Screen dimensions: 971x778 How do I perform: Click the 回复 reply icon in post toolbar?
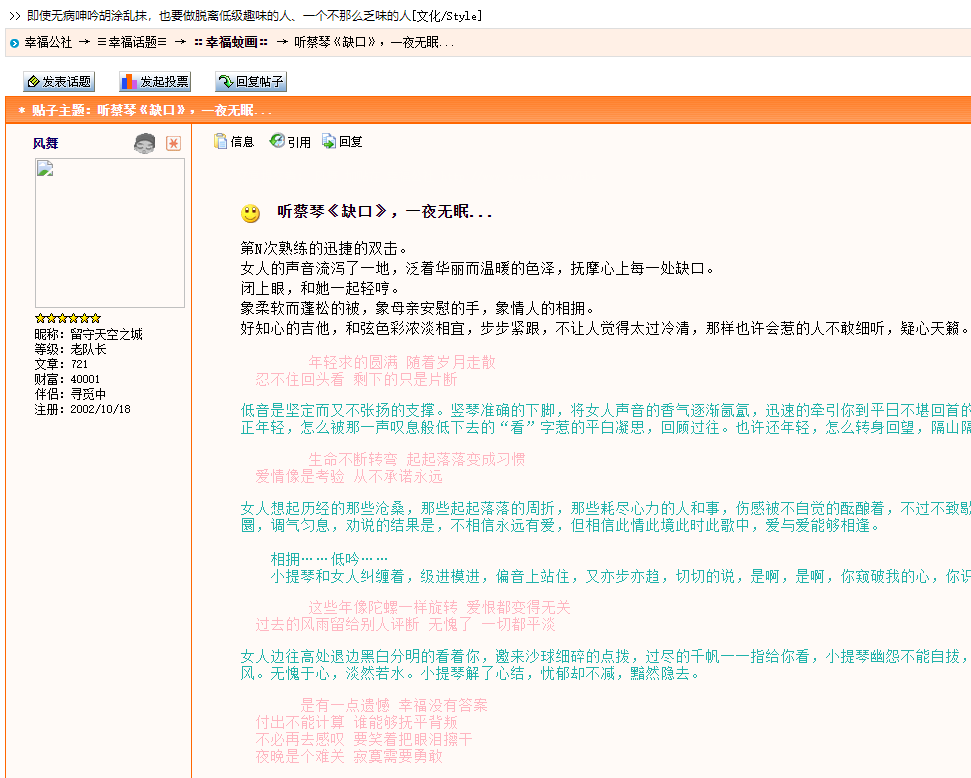tap(342, 142)
